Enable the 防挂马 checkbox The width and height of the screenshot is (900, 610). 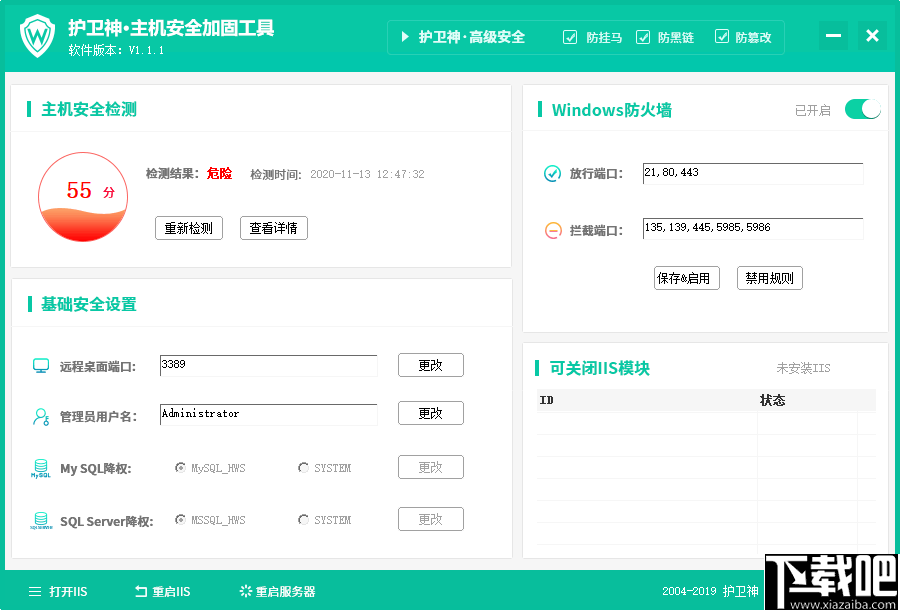pos(570,37)
